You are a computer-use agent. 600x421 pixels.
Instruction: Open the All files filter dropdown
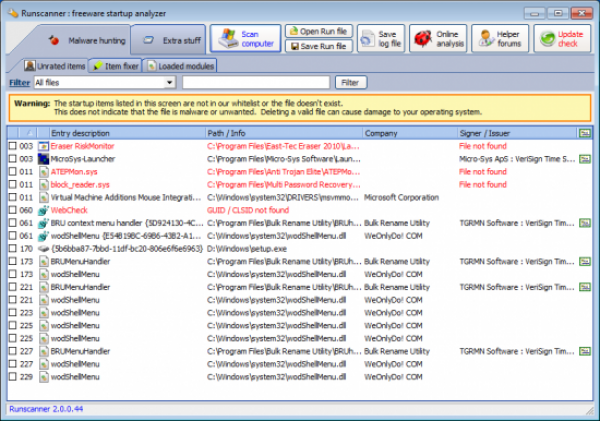[x=171, y=82]
